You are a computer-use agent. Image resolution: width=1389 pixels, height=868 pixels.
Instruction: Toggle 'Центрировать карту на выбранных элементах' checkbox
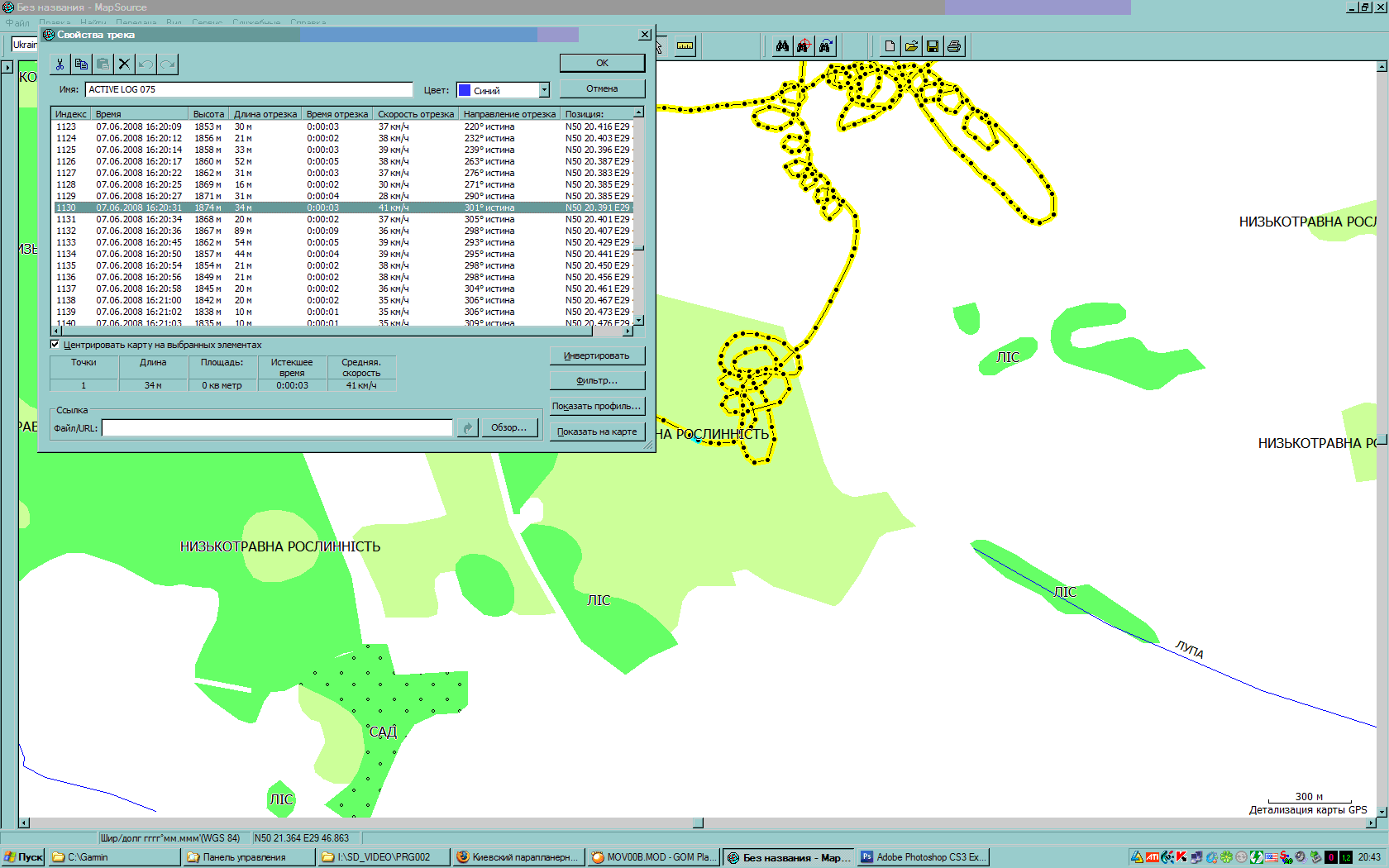coord(55,345)
